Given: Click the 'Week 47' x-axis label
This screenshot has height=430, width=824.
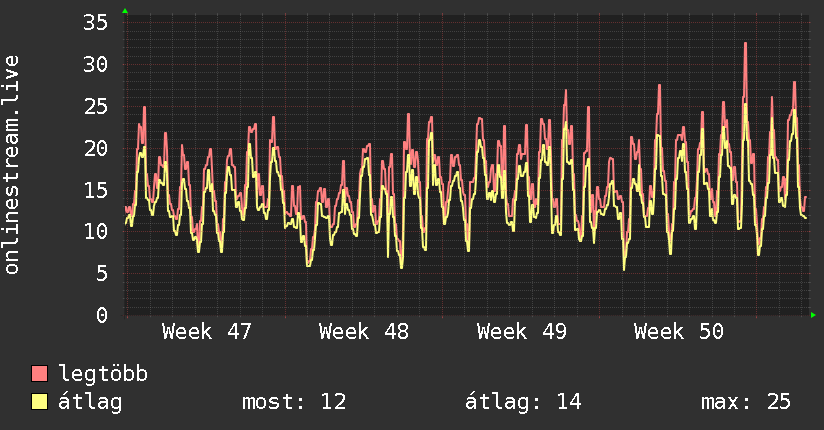Looking at the screenshot, I should tap(207, 332).
